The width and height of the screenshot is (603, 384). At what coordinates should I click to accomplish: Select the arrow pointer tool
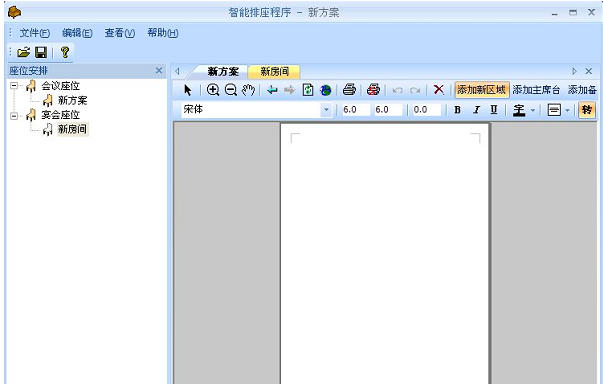point(188,90)
